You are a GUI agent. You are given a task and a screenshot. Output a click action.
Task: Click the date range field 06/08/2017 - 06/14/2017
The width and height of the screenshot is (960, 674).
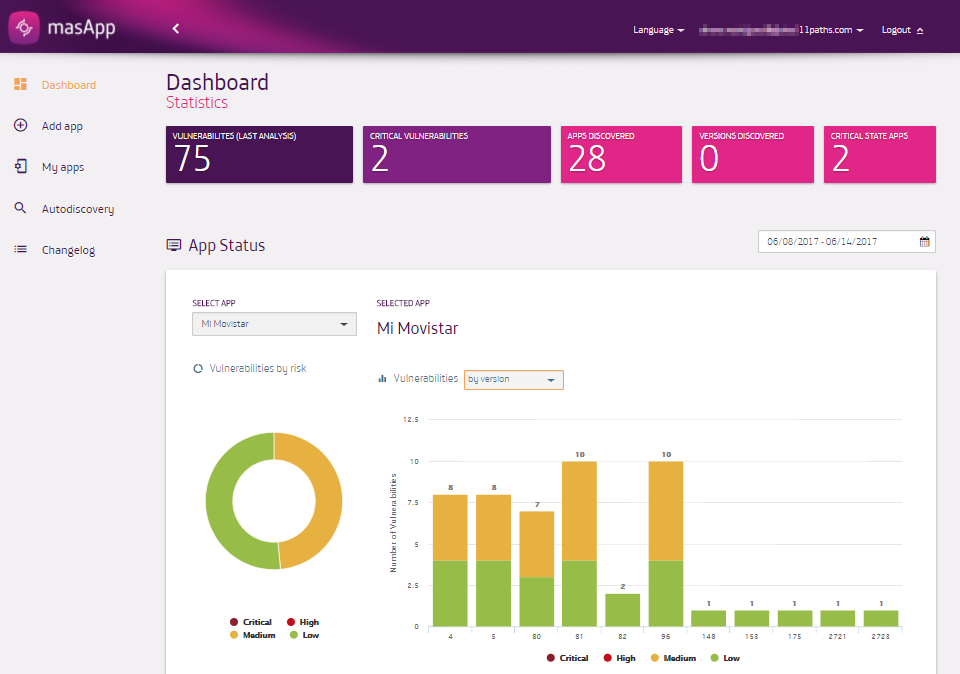[847, 242]
